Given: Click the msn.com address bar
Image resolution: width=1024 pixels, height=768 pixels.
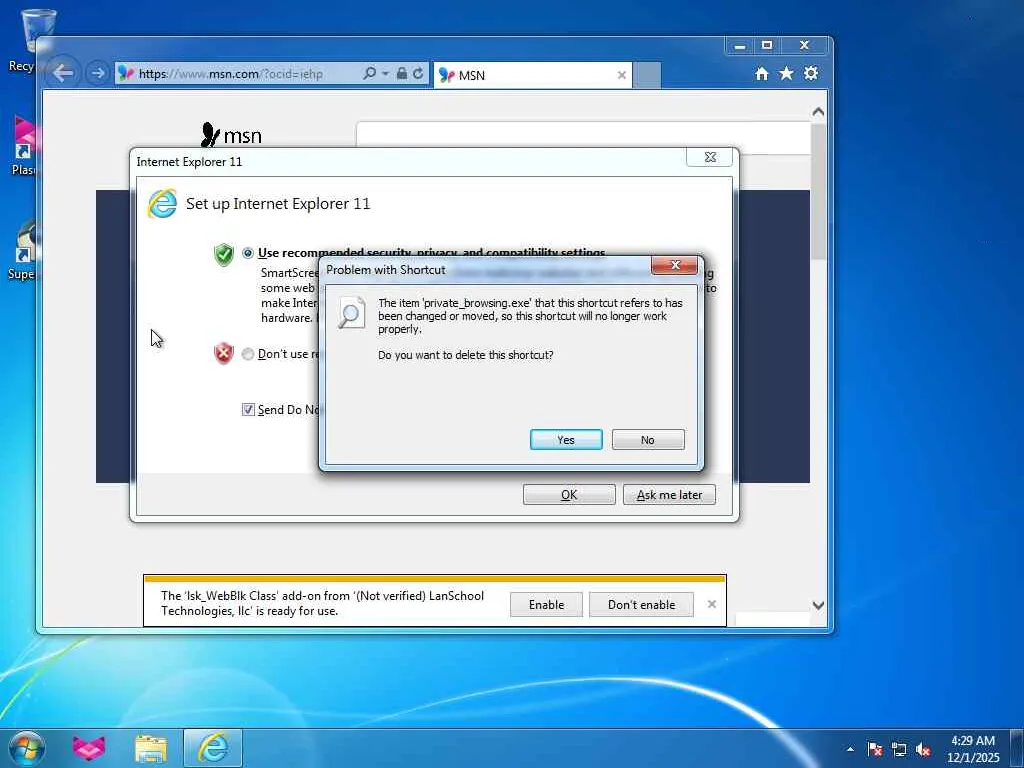Looking at the screenshot, I should (238, 74).
